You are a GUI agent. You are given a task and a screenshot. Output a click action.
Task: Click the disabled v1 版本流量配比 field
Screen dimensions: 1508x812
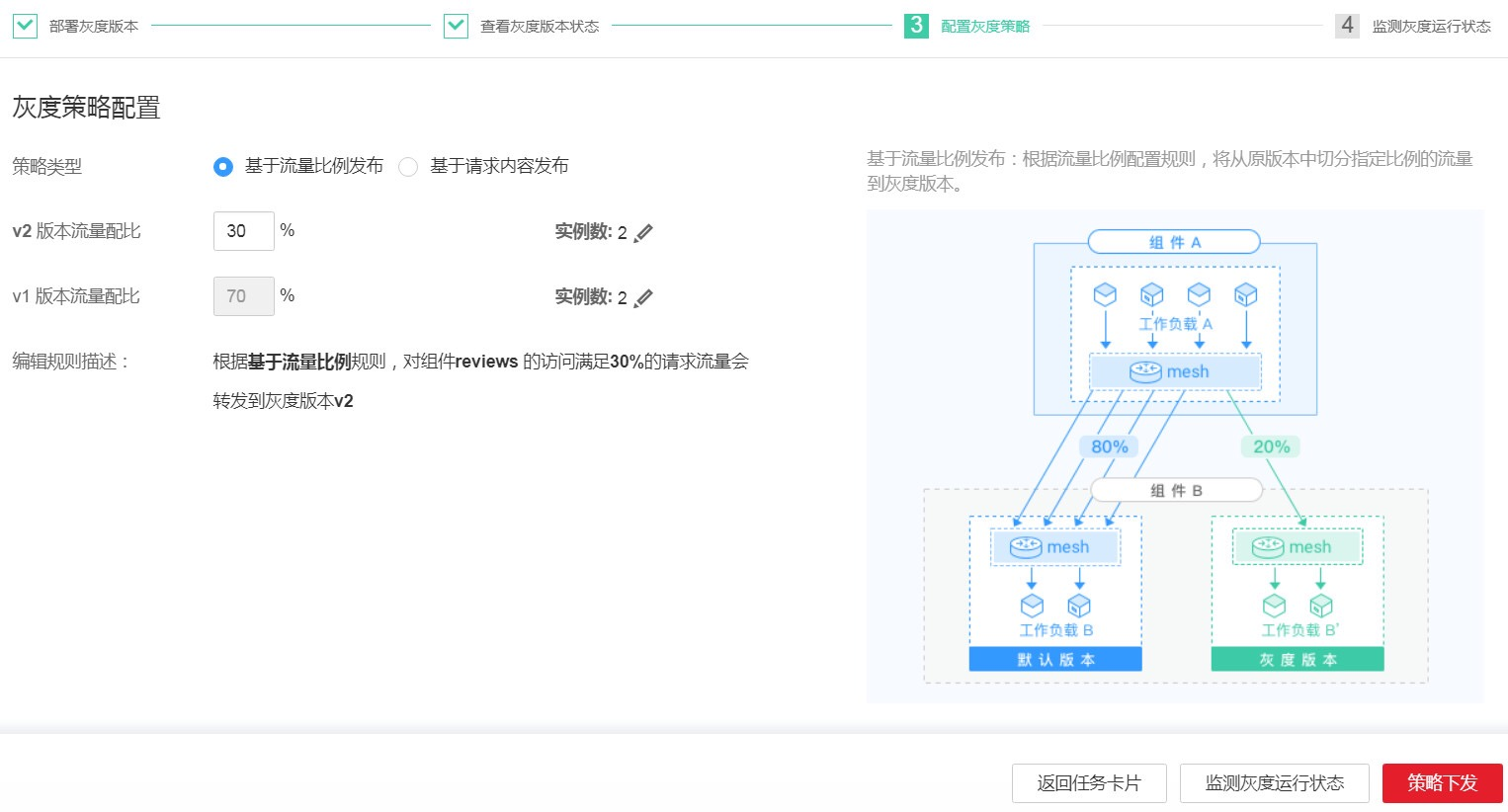click(x=244, y=296)
